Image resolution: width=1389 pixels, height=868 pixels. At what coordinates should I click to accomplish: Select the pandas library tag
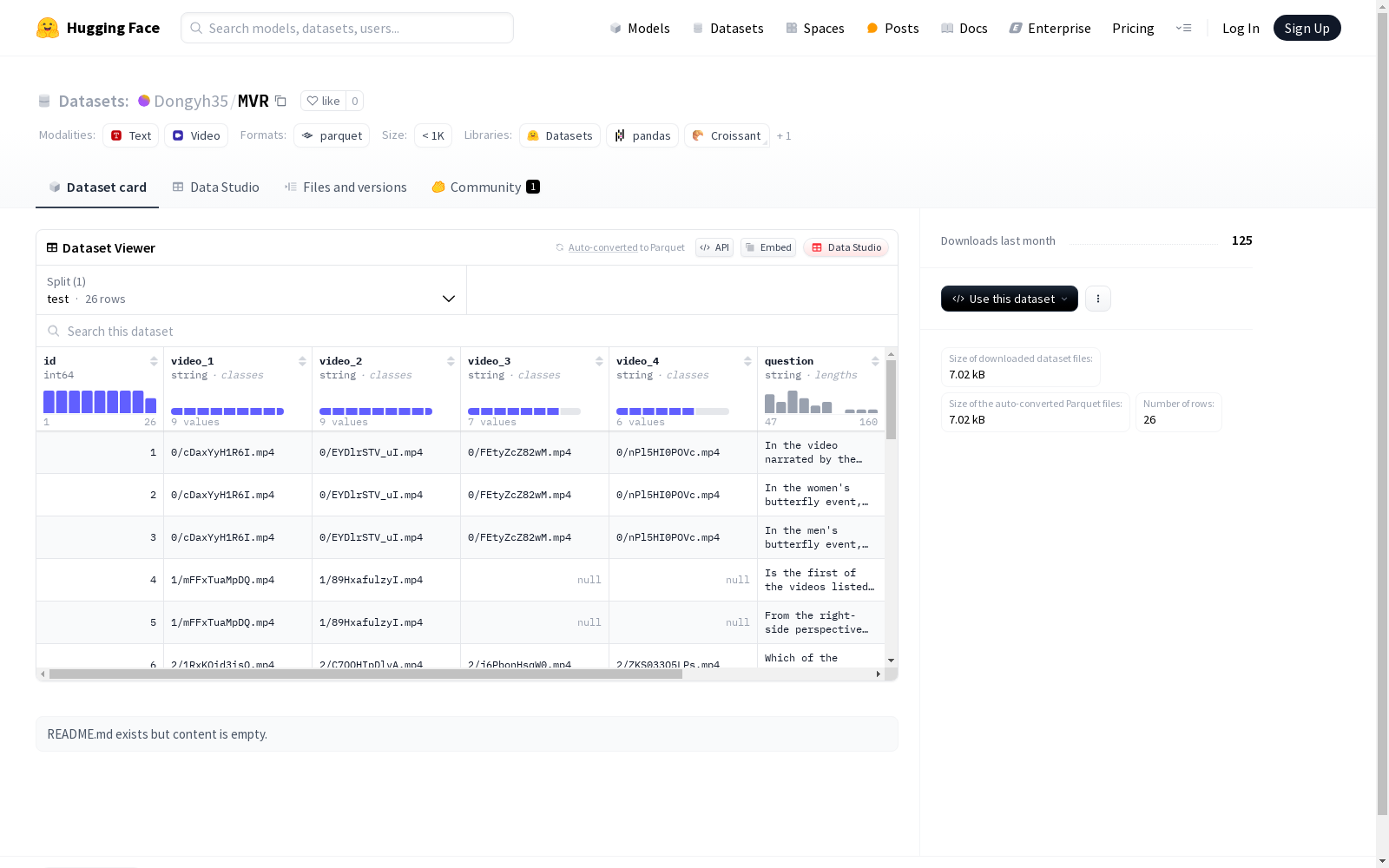click(642, 135)
